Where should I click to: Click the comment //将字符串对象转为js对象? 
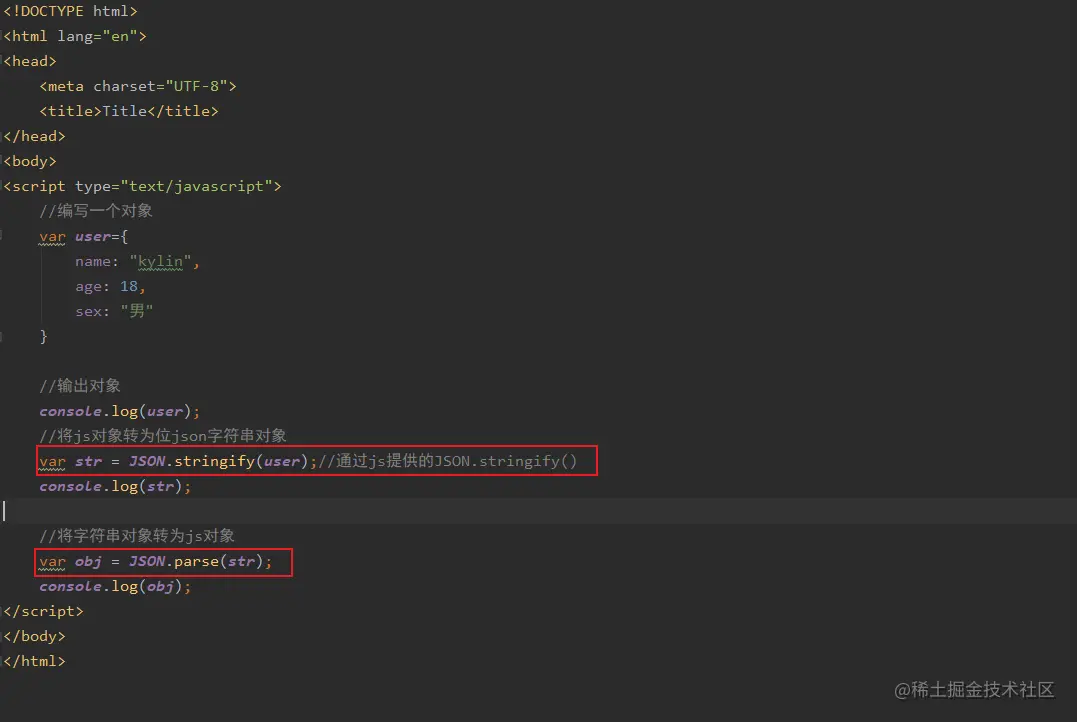click(137, 536)
